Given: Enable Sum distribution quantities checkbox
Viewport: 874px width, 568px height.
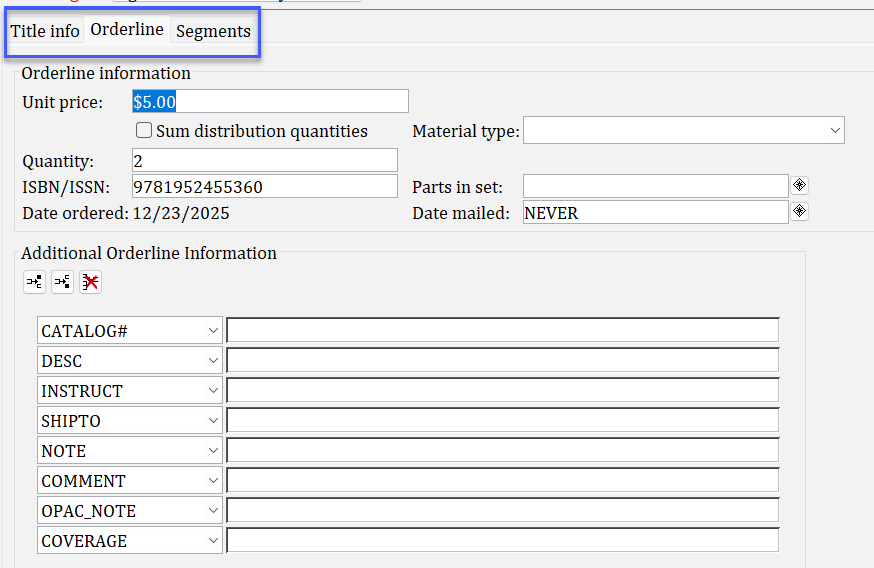Looking at the screenshot, I should click(144, 131).
